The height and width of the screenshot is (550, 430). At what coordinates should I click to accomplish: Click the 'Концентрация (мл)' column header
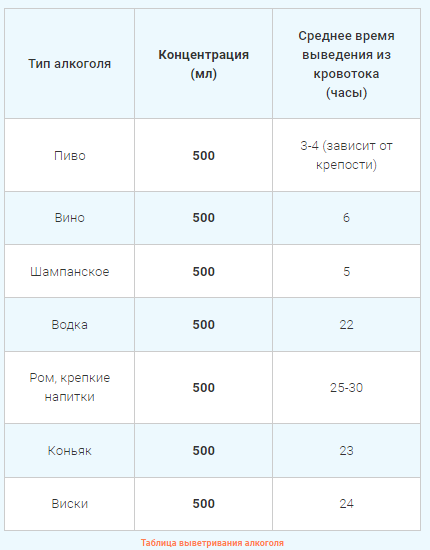tap(203, 64)
